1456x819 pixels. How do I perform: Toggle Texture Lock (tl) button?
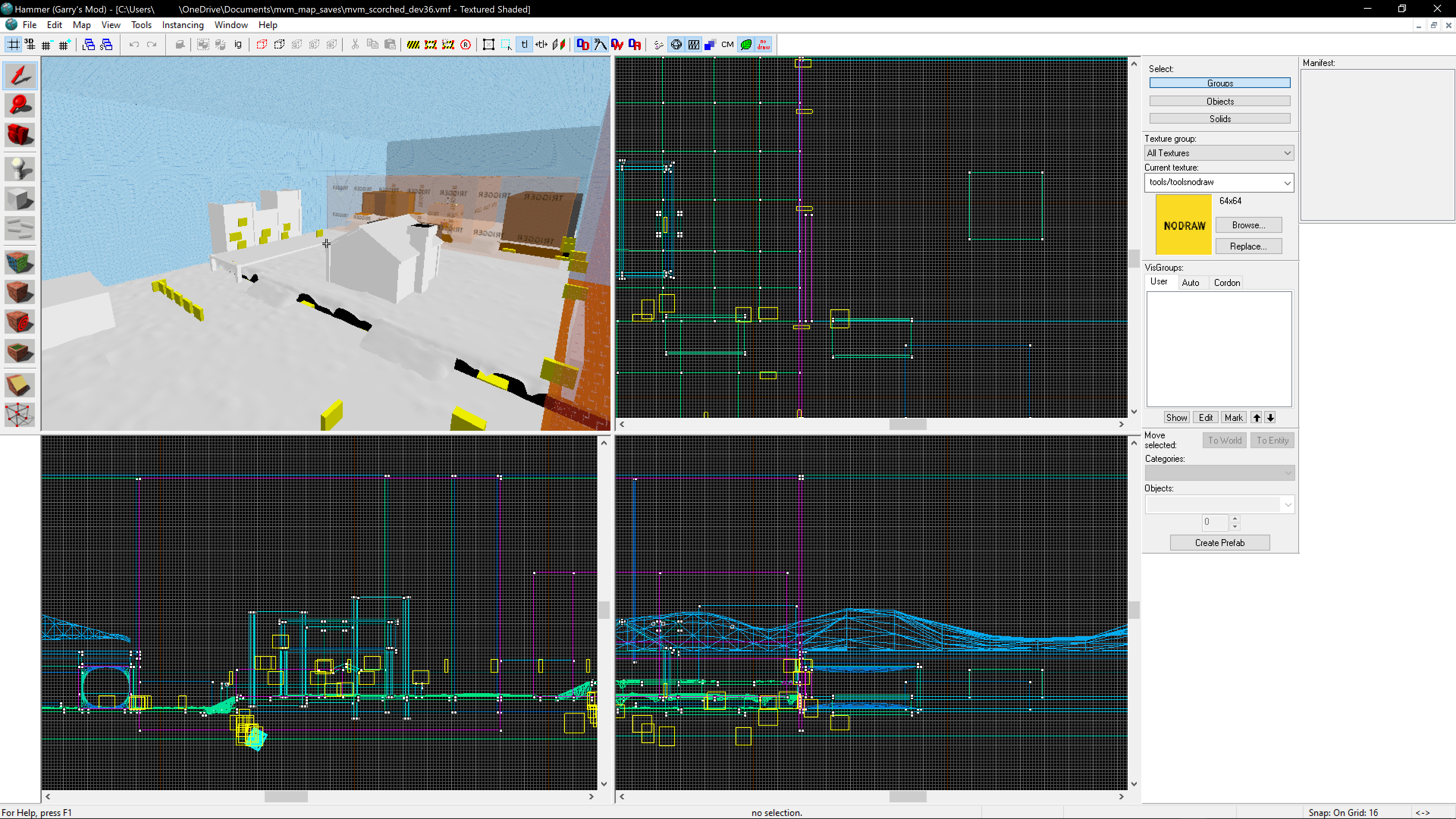click(524, 45)
